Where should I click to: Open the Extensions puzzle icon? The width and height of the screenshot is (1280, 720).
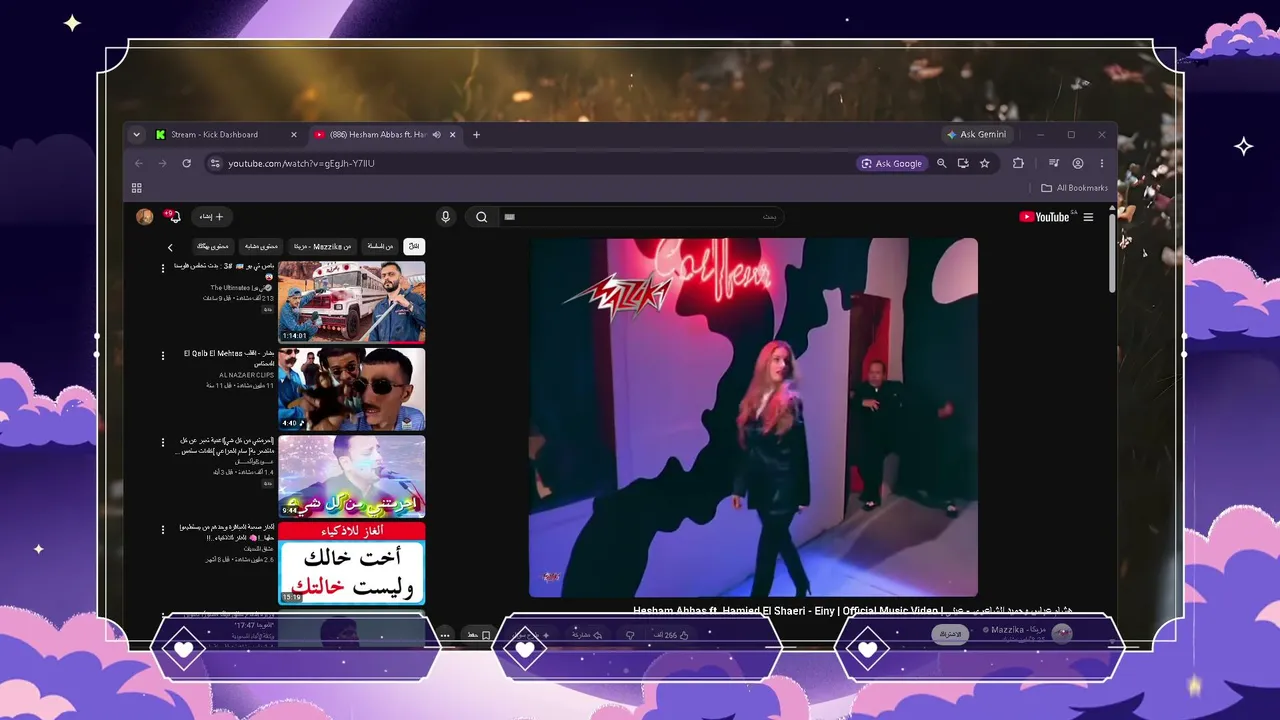coord(1018,163)
